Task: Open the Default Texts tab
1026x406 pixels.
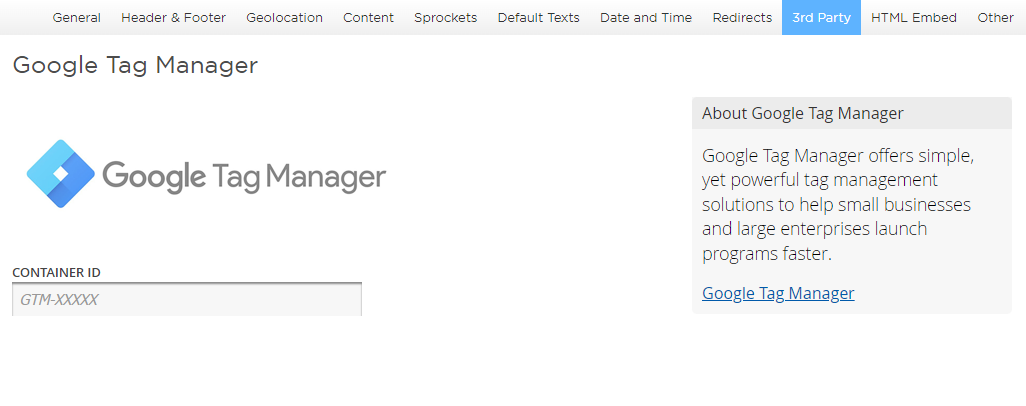Action: coord(539,18)
